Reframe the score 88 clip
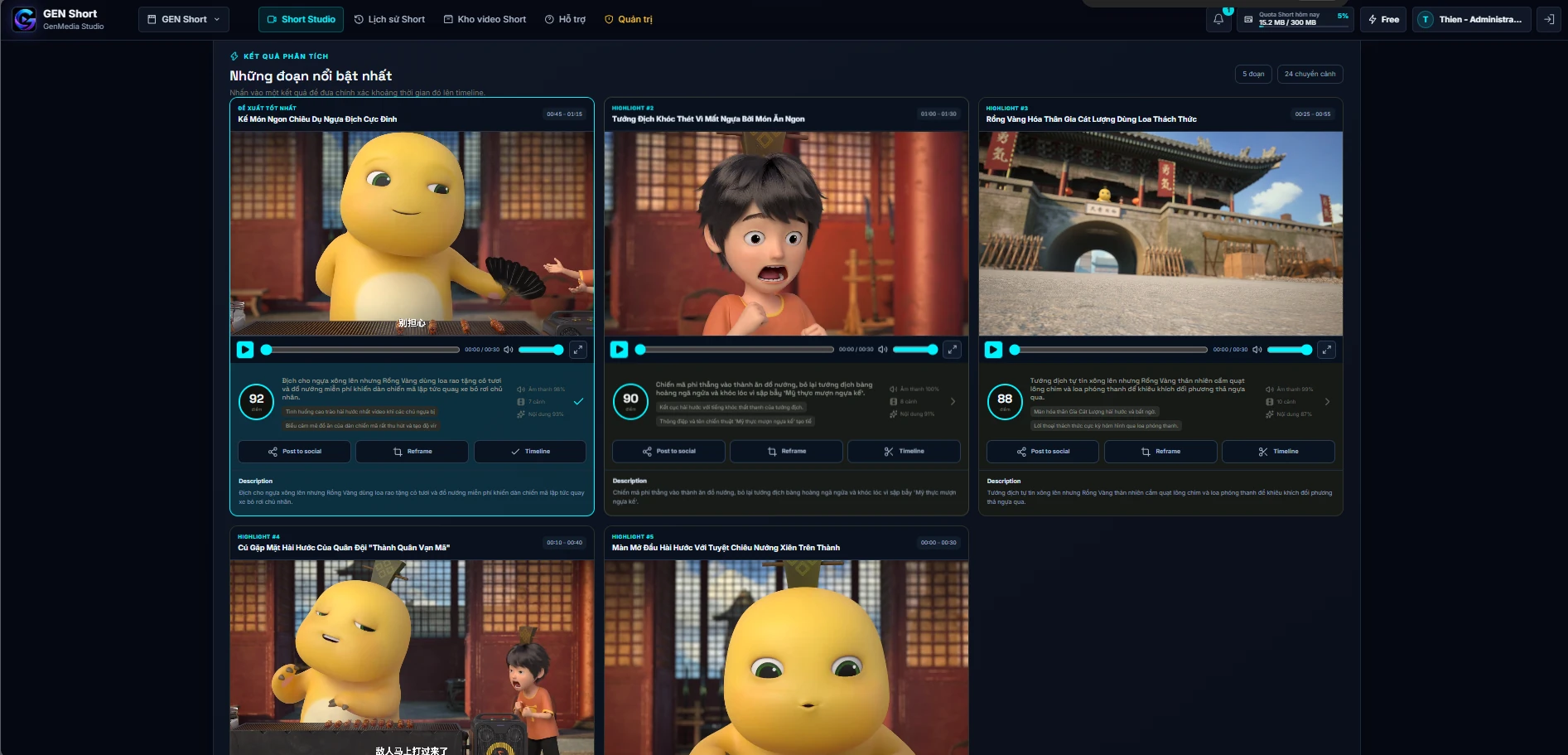This screenshot has width=1568, height=755. click(1160, 452)
